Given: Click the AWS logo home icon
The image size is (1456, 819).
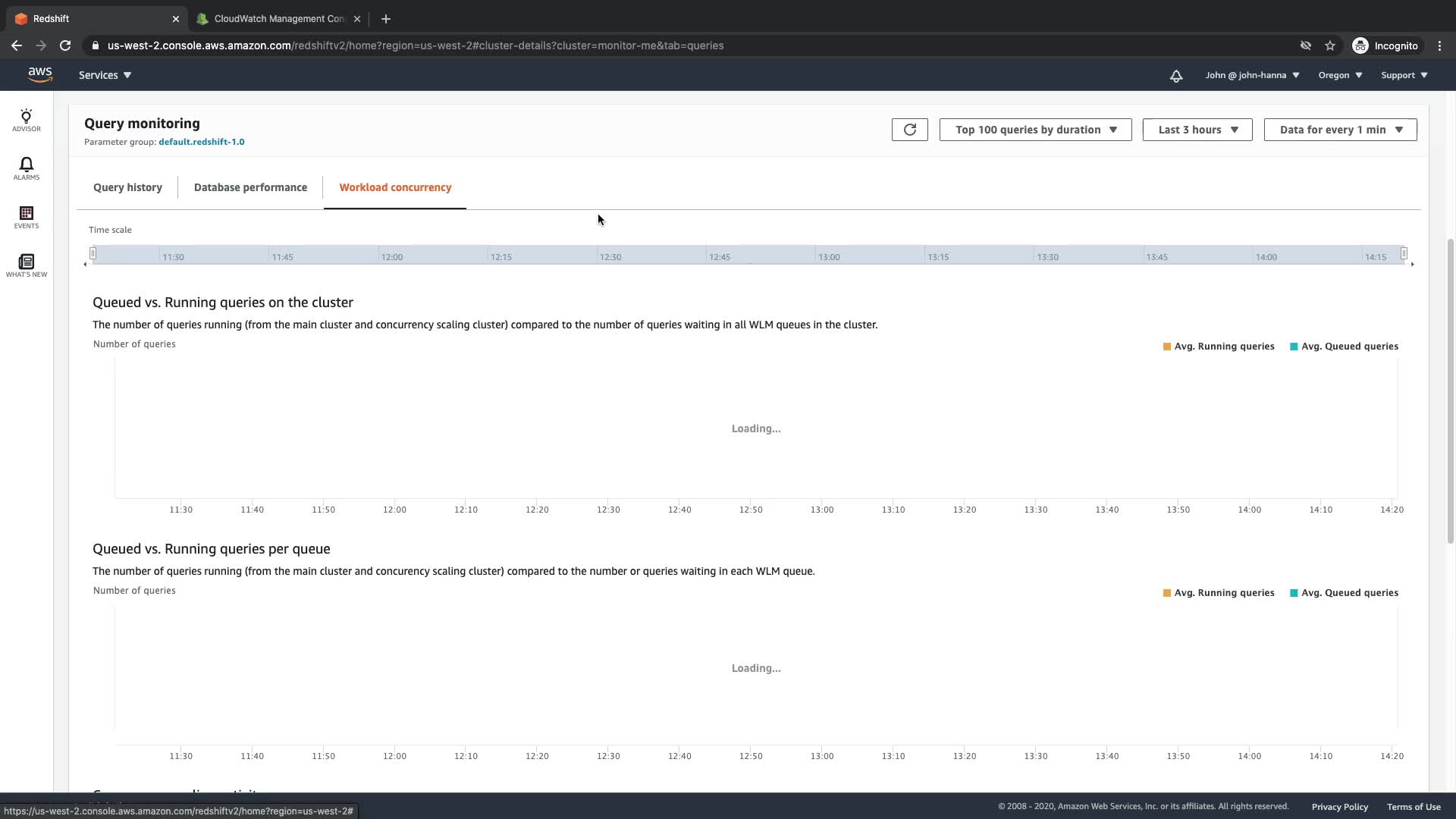Looking at the screenshot, I should point(39,74).
